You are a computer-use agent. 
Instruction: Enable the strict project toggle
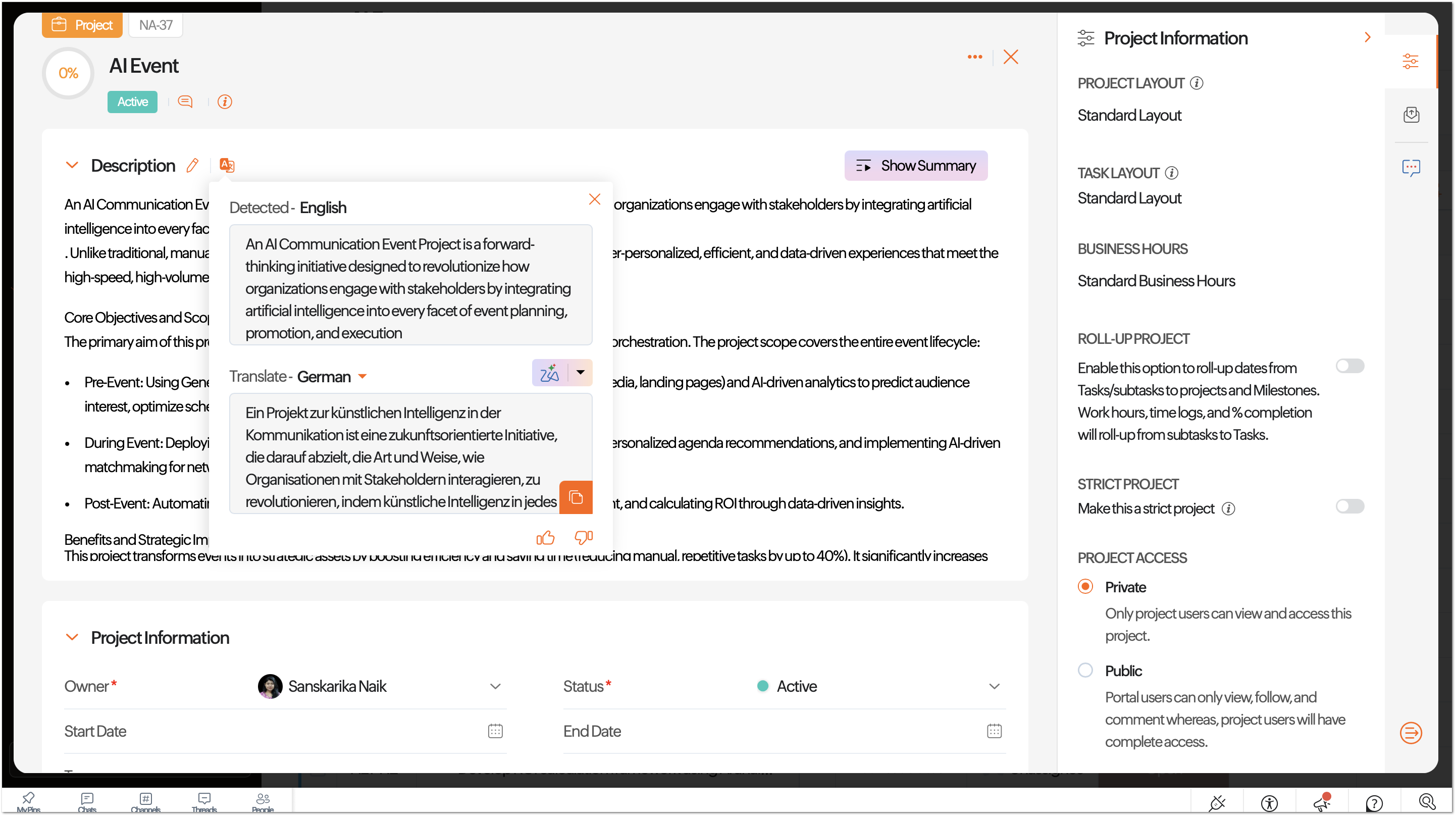click(1350, 506)
